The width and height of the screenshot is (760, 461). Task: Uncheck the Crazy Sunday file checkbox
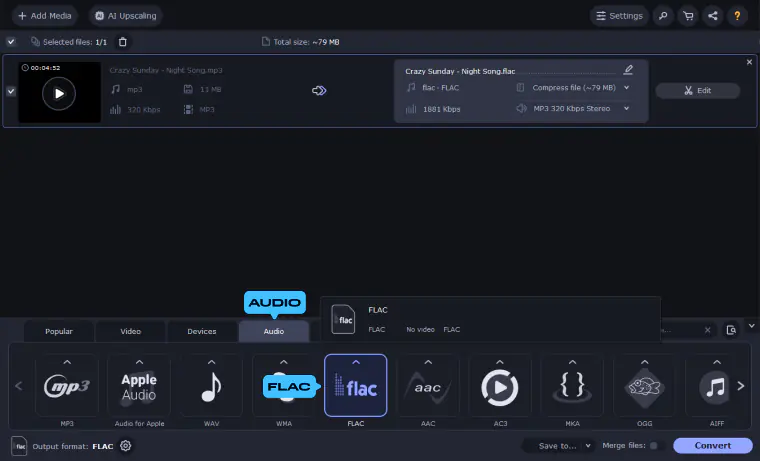click(11, 91)
